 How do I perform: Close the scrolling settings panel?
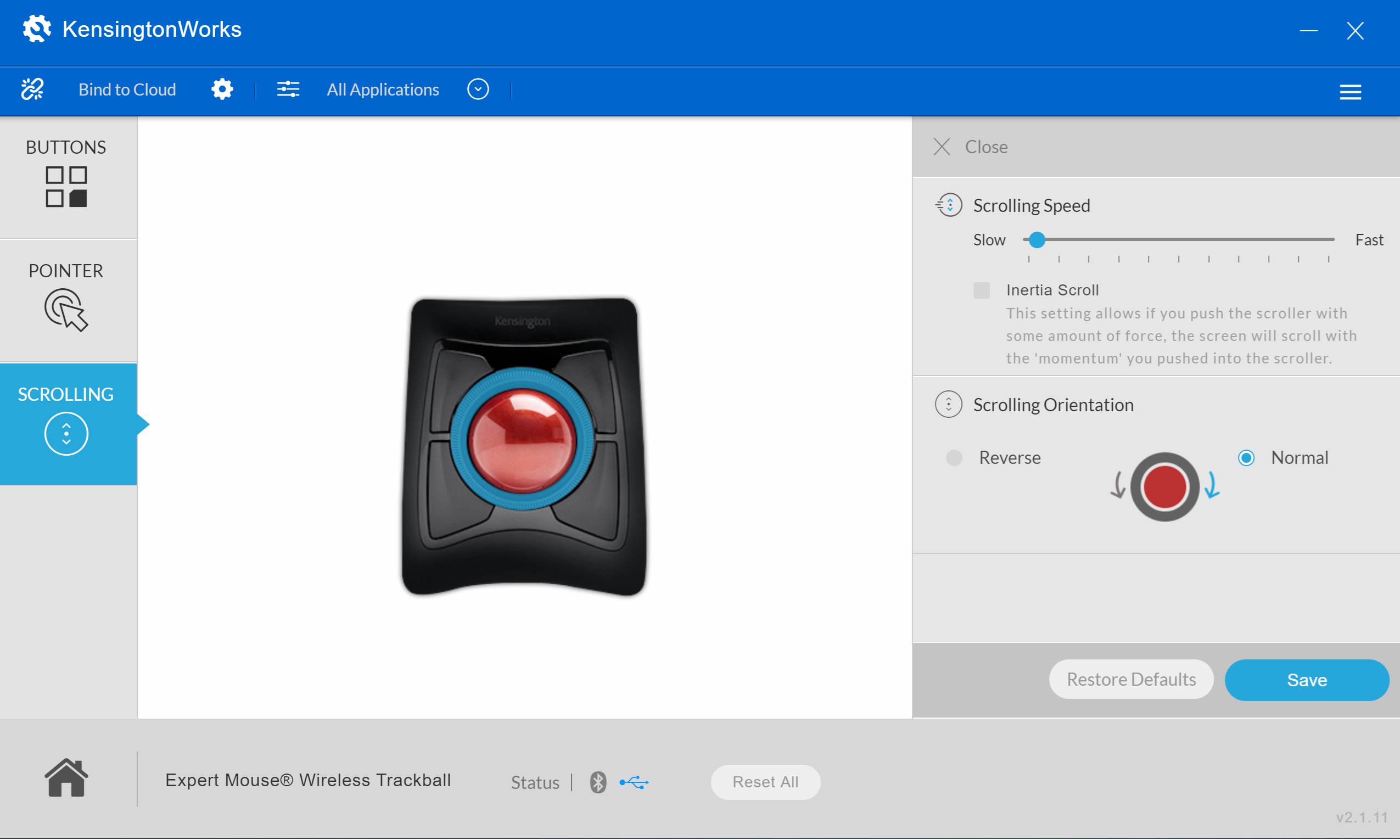click(x=971, y=147)
